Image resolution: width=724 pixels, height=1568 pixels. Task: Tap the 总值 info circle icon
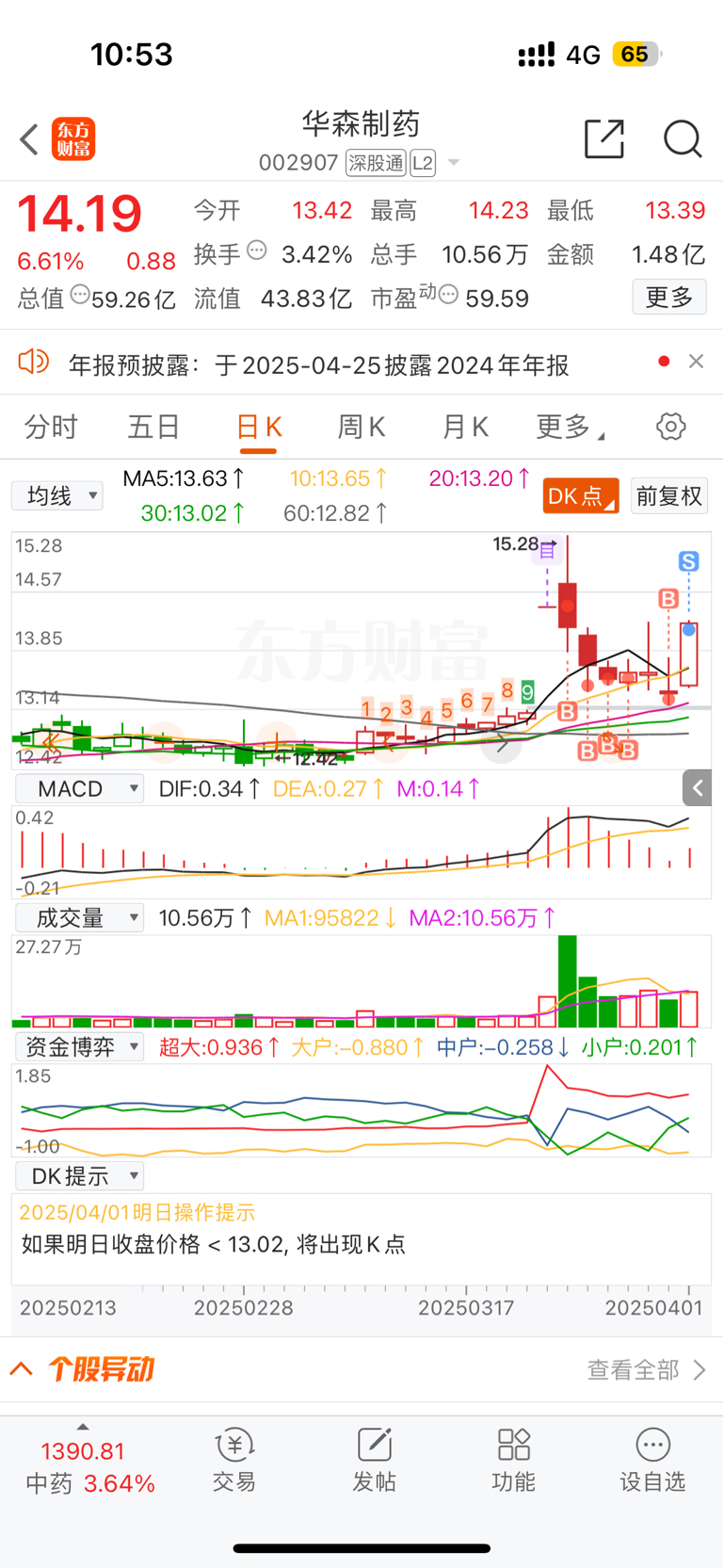(x=80, y=295)
